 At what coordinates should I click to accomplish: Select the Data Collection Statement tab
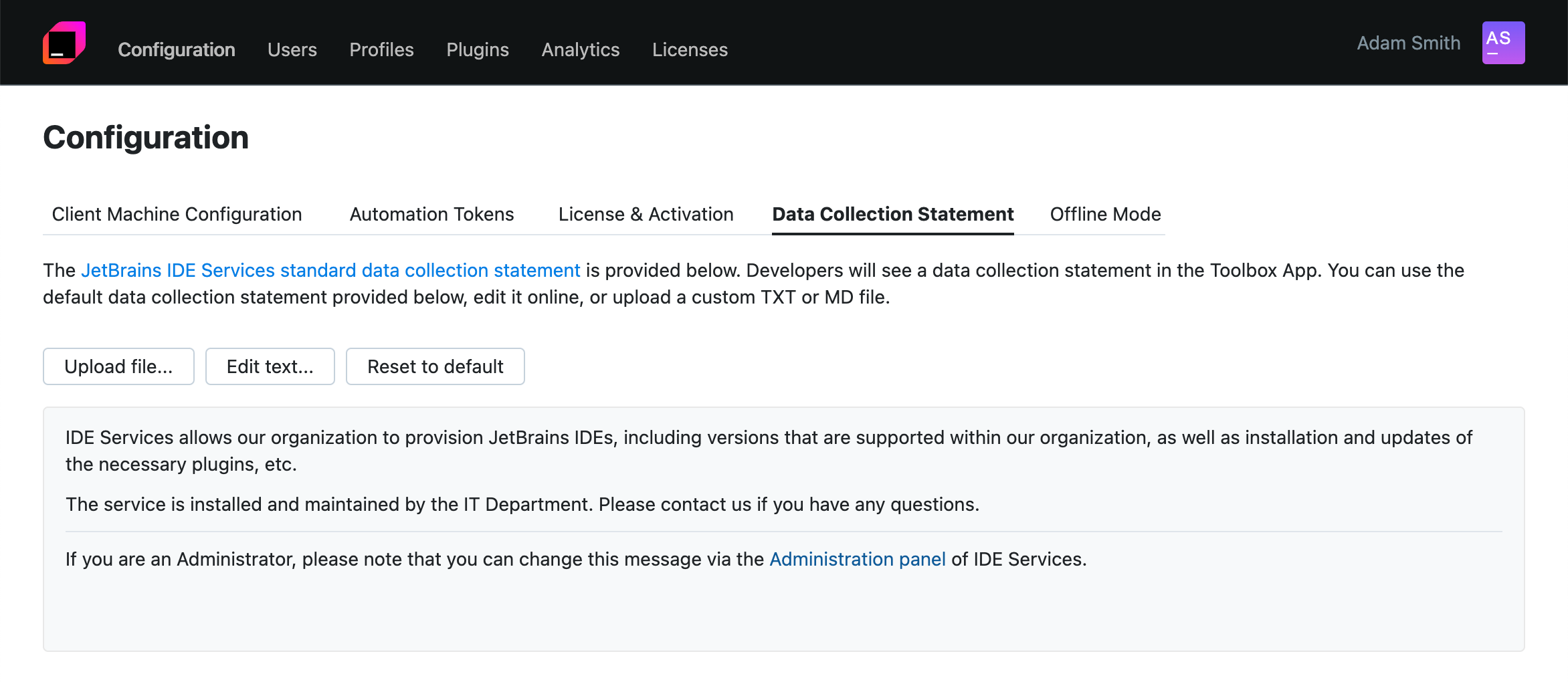pyautogui.click(x=892, y=214)
